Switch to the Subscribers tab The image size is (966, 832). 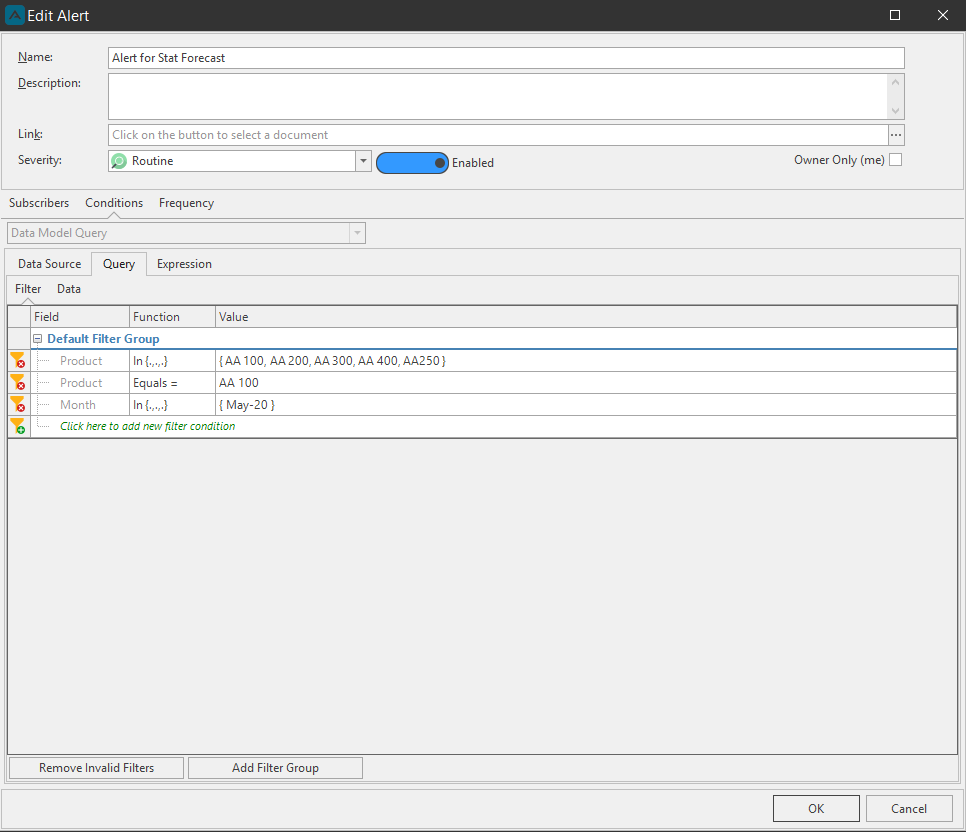click(39, 203)
